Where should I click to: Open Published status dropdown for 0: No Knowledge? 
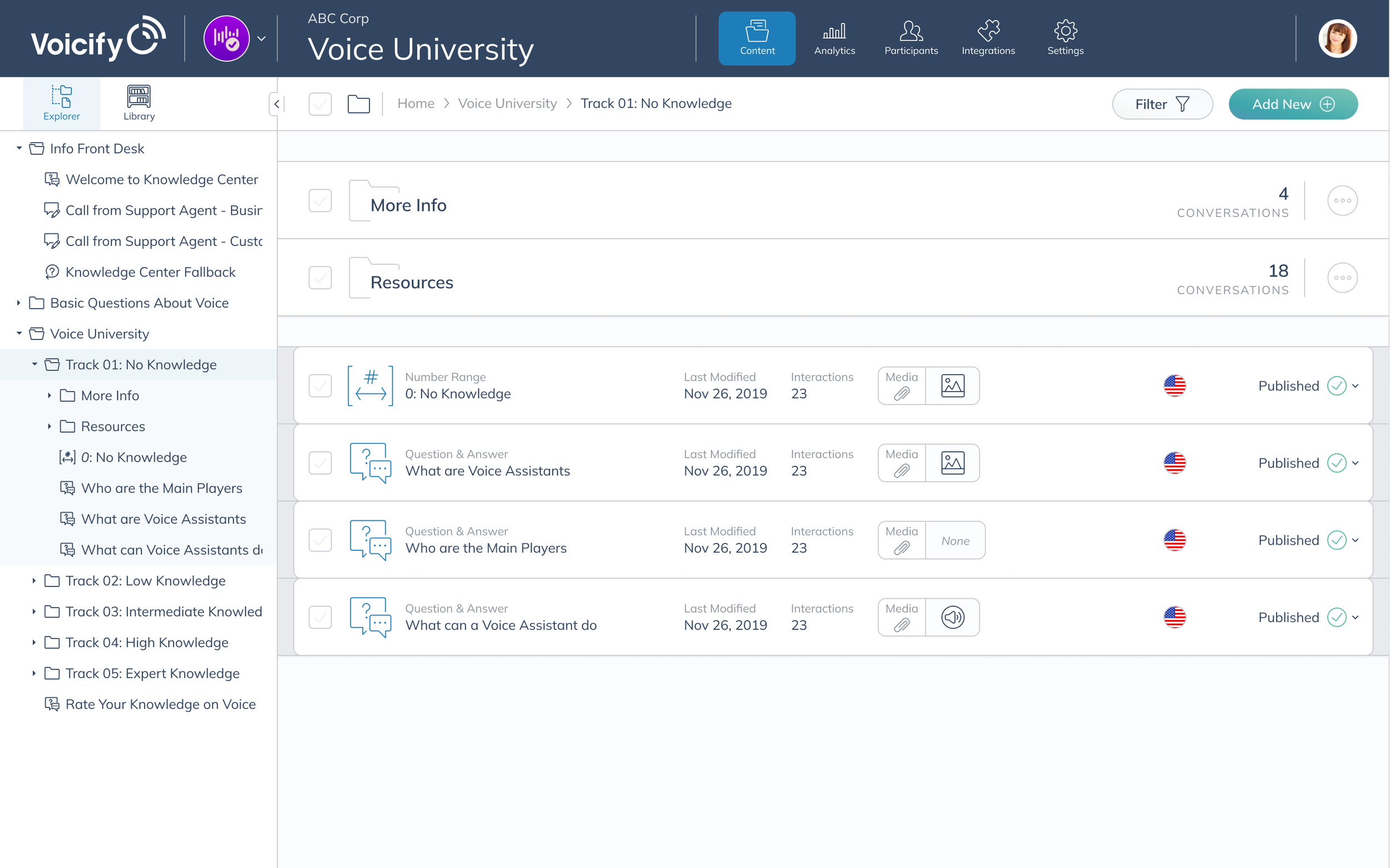1355,386
